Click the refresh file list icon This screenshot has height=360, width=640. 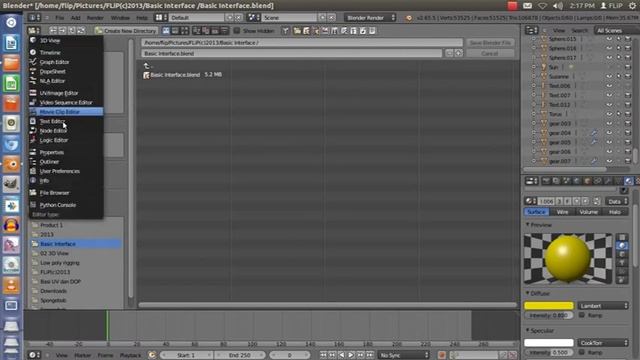coord(81,31)
